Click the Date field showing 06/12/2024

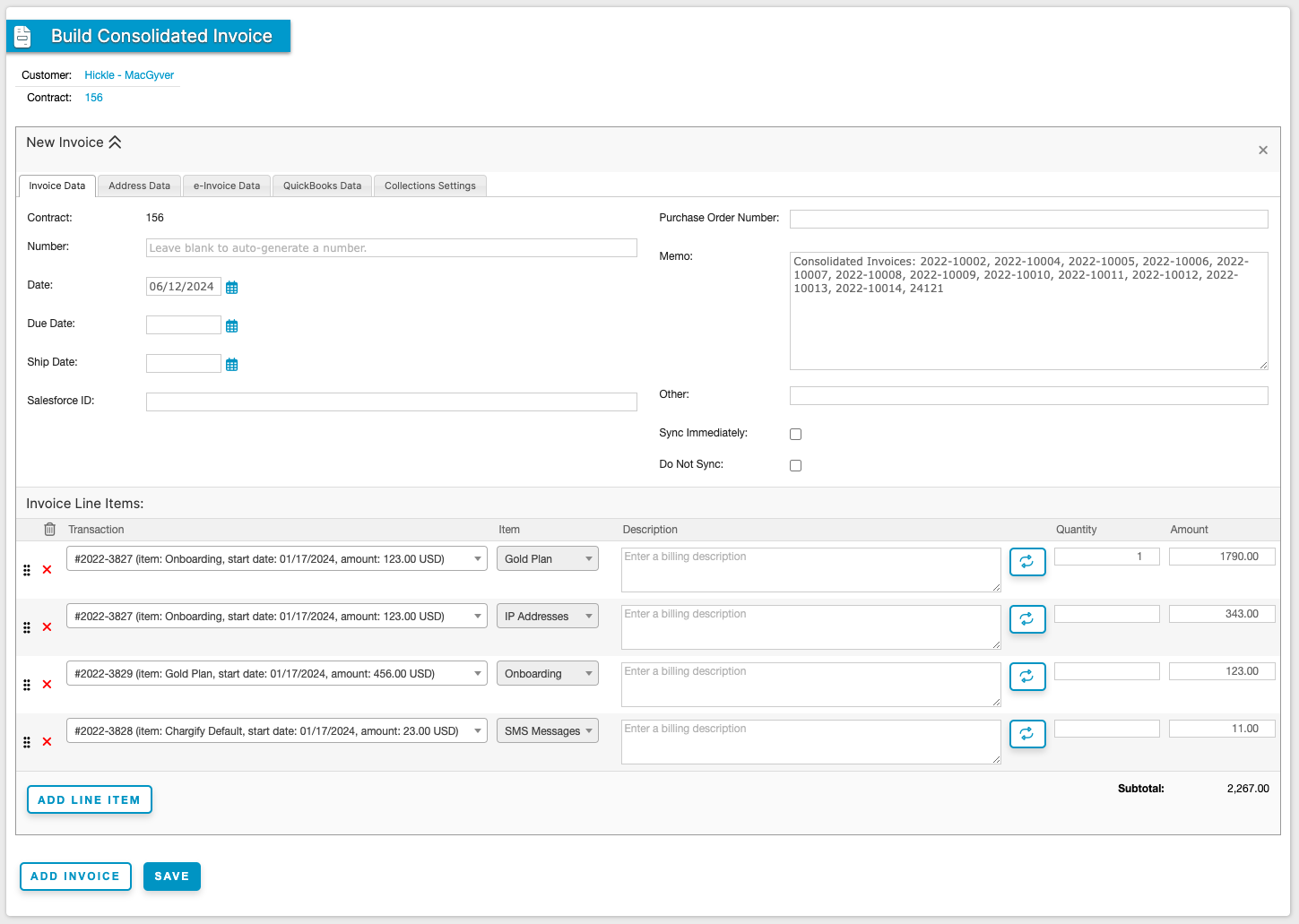tap(184, 287)
